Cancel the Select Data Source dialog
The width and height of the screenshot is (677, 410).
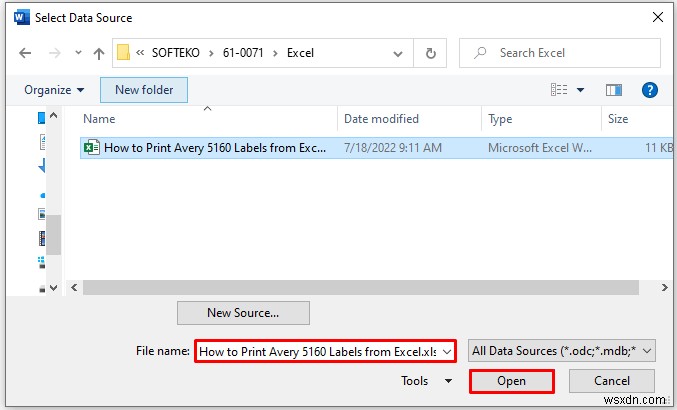click(612, 381)
